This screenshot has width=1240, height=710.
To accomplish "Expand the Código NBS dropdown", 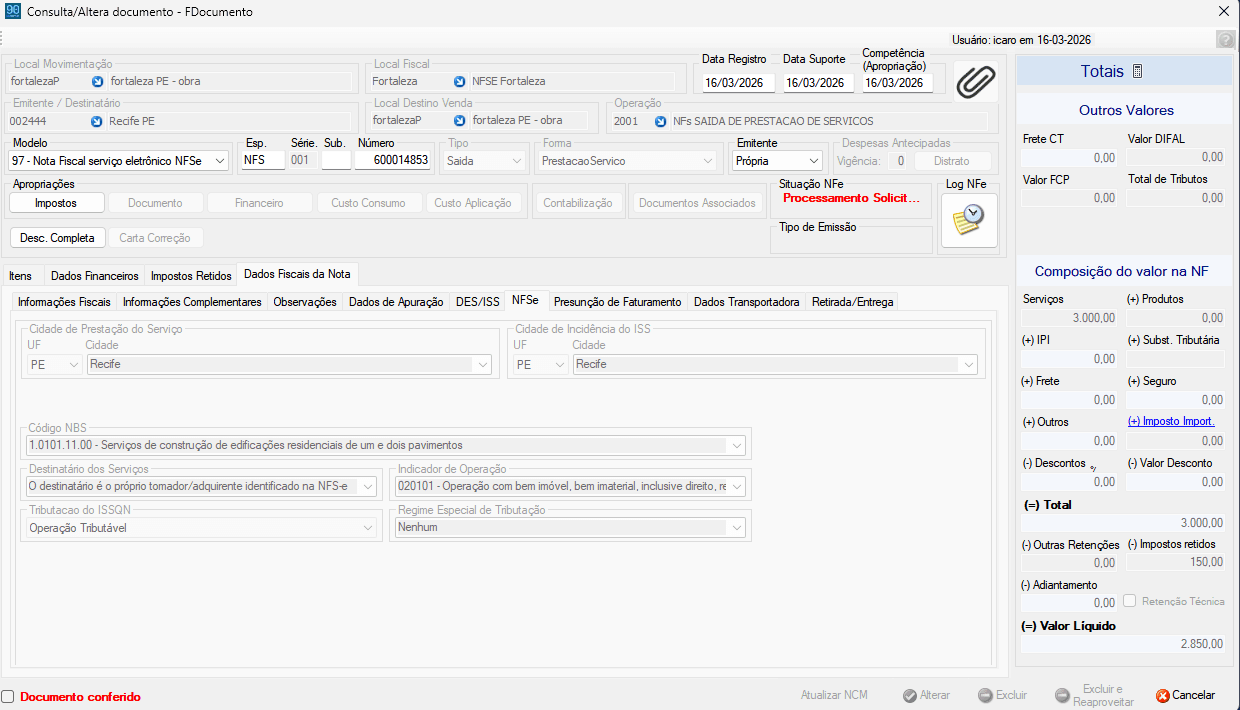I will (x=737, y=445).
